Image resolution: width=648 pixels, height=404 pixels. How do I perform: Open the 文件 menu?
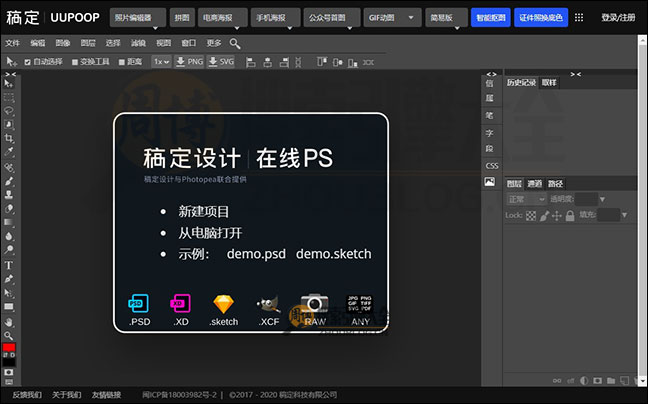(12, 43)
